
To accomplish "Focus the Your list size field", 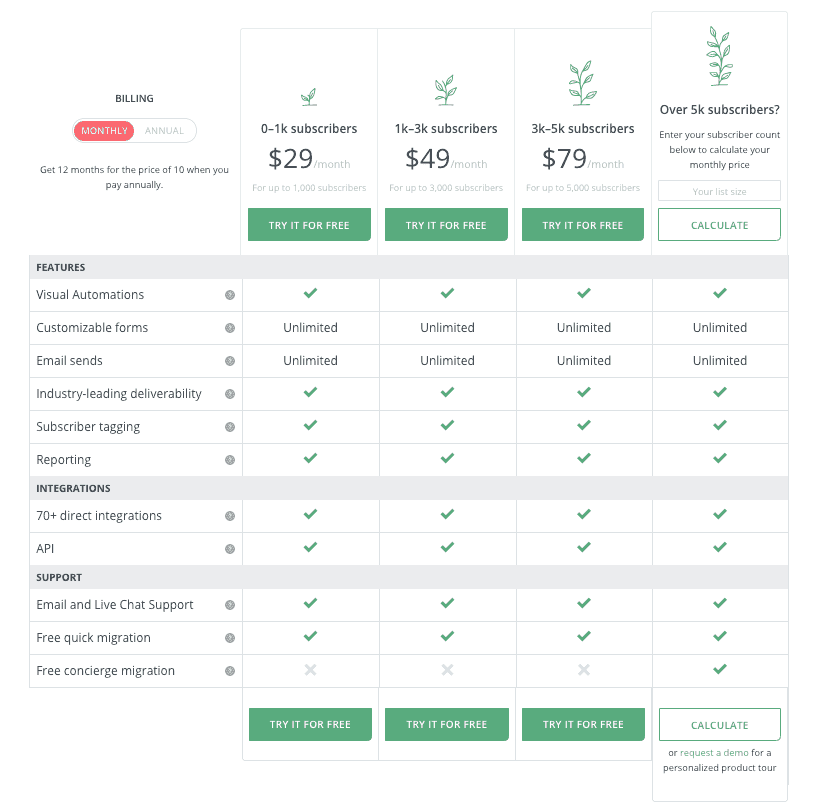I will [x=719, y=191].
